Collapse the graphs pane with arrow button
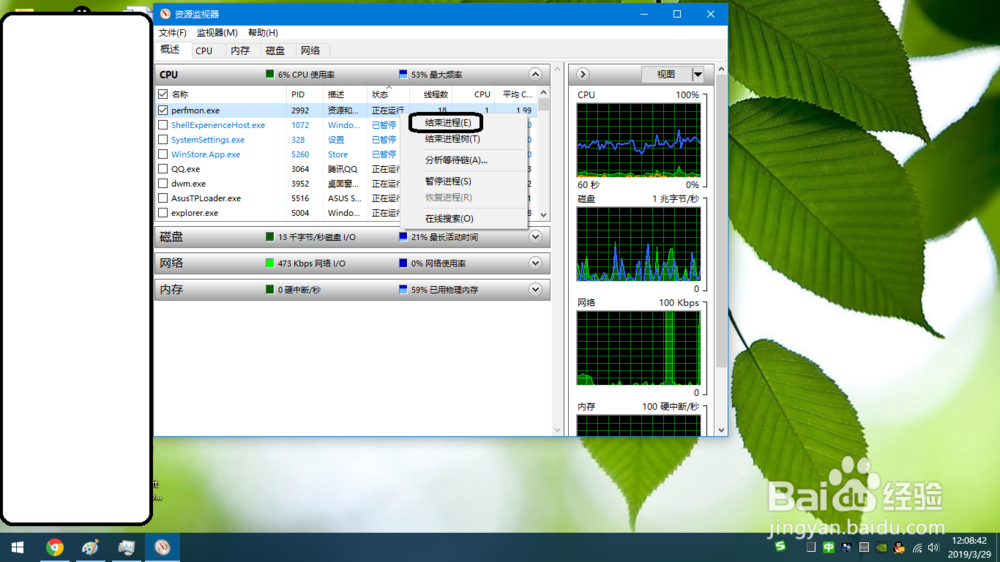Image resolution: width=1000 pixels, height=562 pixels. [x=582, y=74]
